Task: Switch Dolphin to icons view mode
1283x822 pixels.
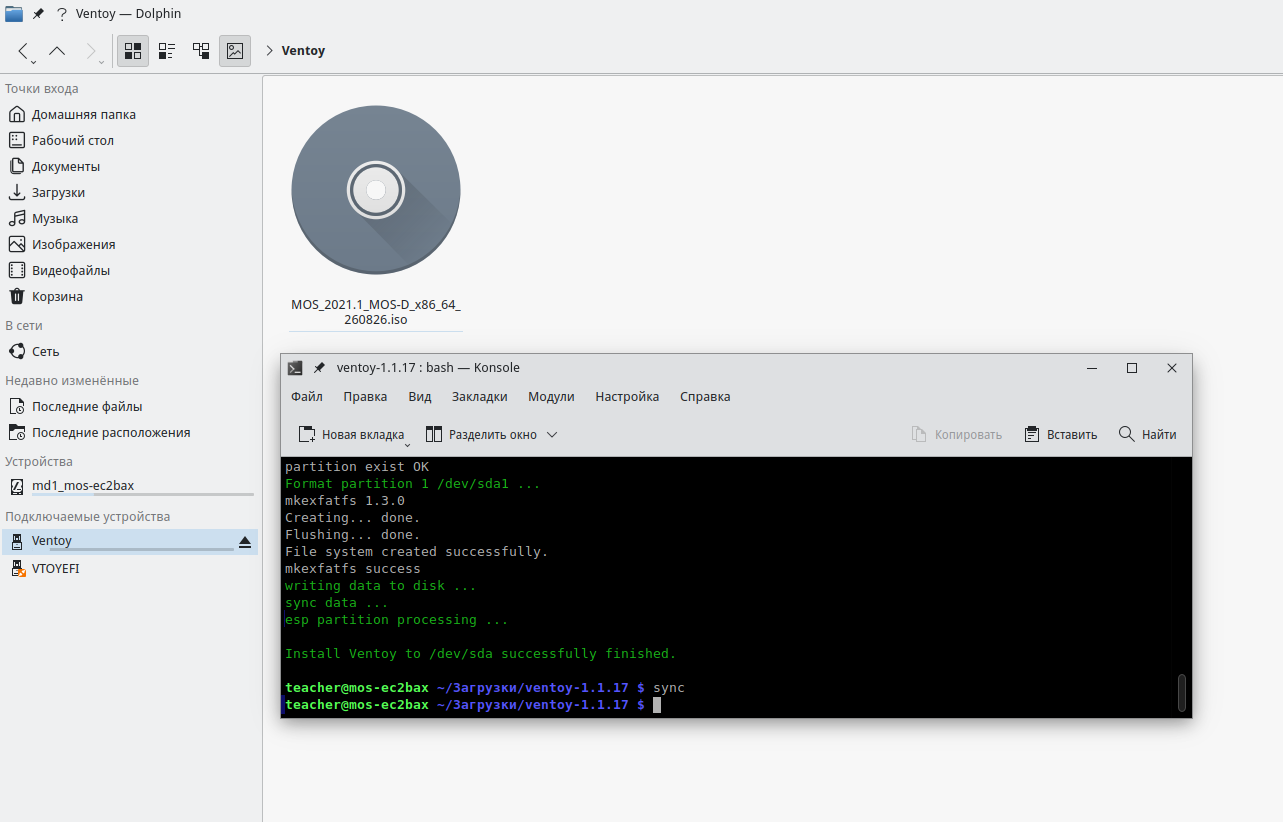Action: [133, 50]
